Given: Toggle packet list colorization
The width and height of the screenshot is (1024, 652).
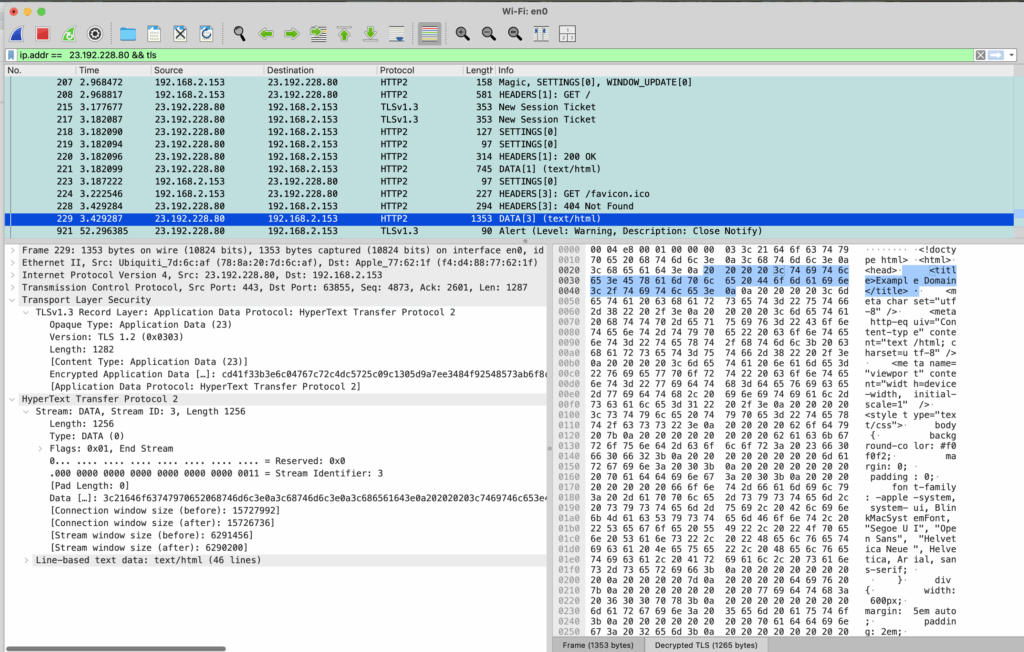Looking at the screenshot, I should 429,34.
